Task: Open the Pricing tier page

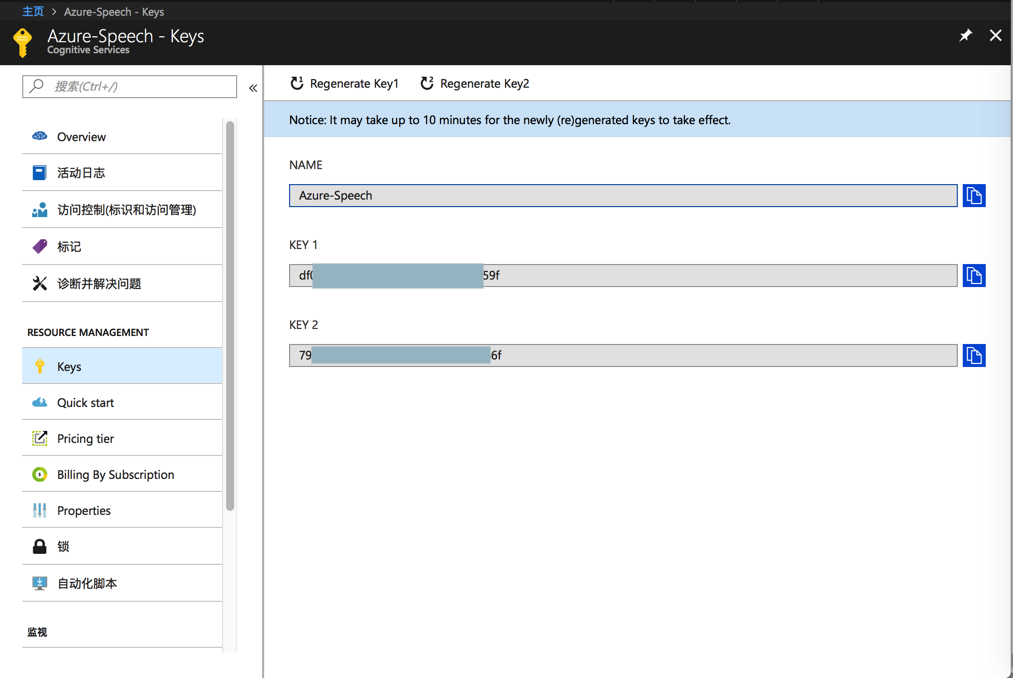Action: (x=85, y=439)
